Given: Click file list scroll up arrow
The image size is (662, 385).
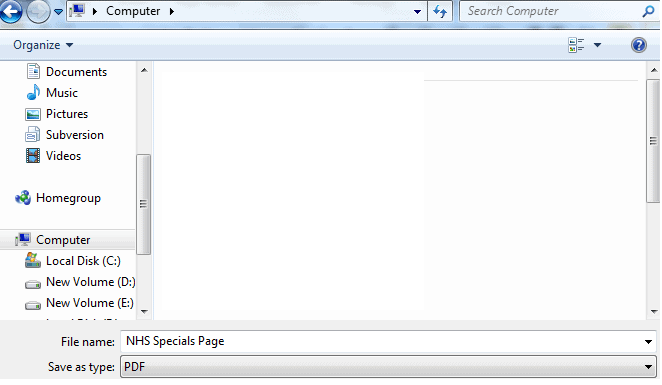Looking at the screenshot, I should tap(654, 70).
